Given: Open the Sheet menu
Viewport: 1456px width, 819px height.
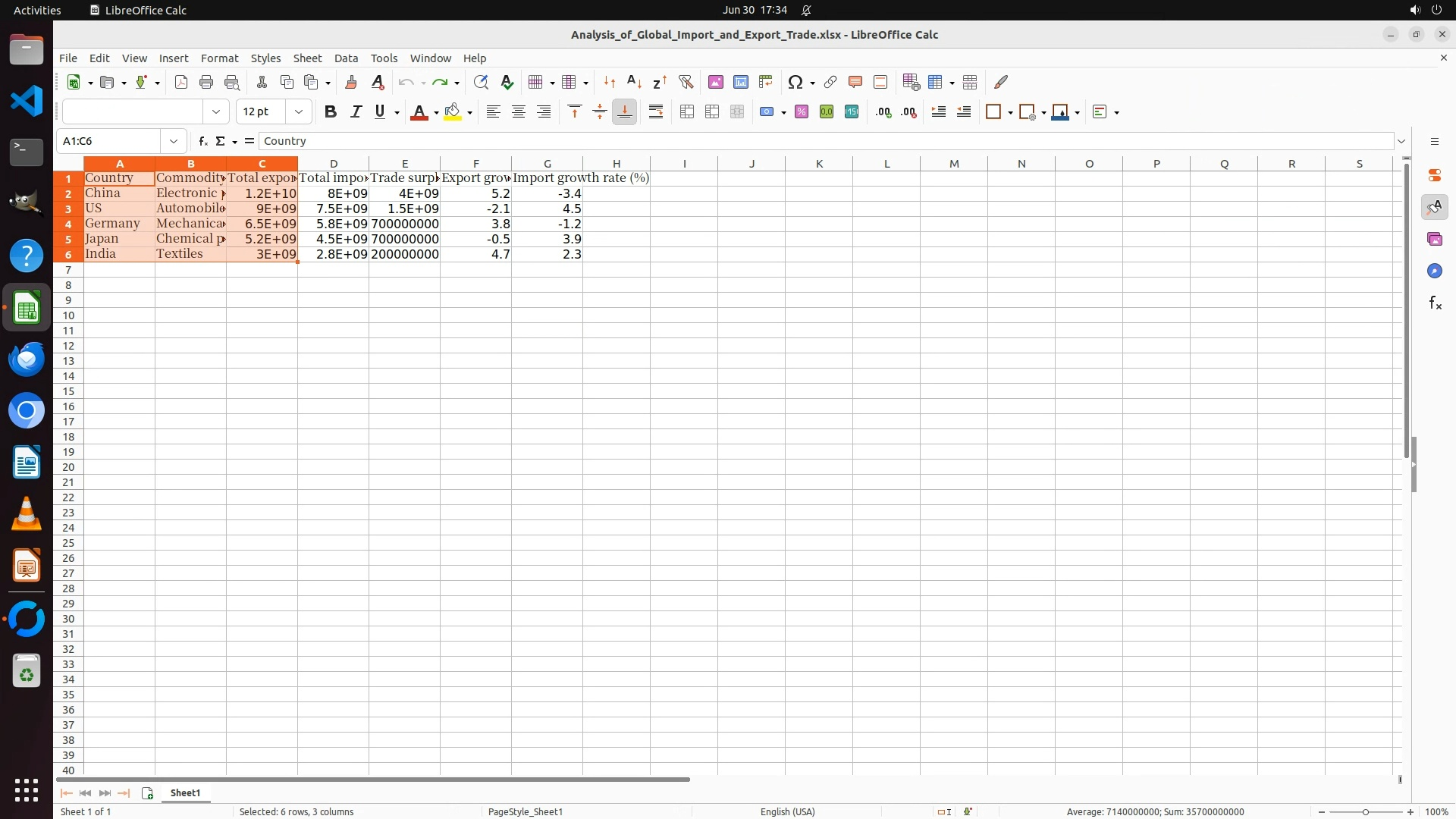Looking at the screenshot, I should 307,58.
